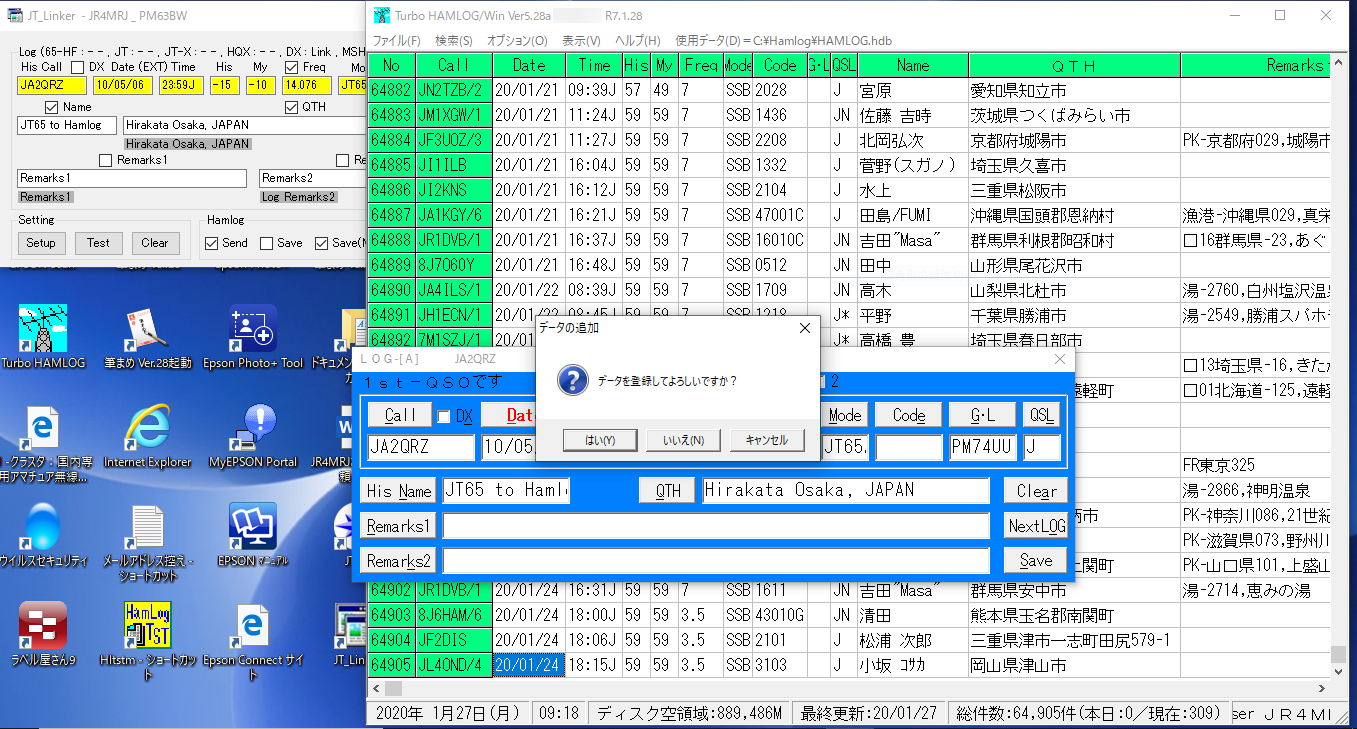
Task: Open the 検索(S) menu
Action: pyautogui.click(x=454, y=41)
